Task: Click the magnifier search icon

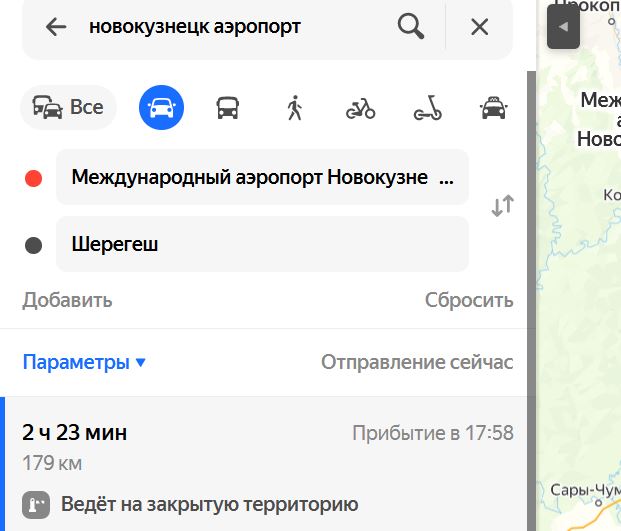Action: (411, 27)
